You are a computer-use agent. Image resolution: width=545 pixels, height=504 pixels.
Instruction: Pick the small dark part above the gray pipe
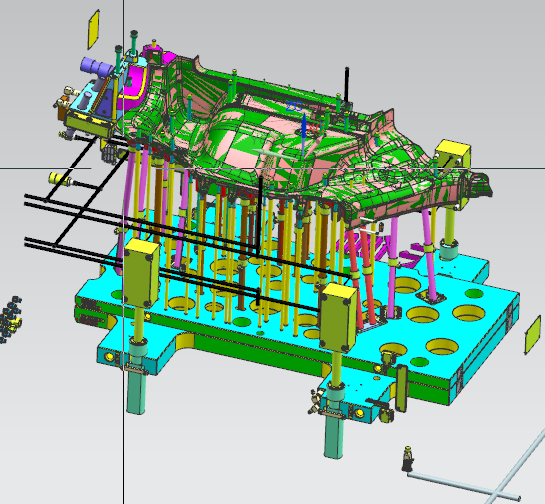[408, 459]
